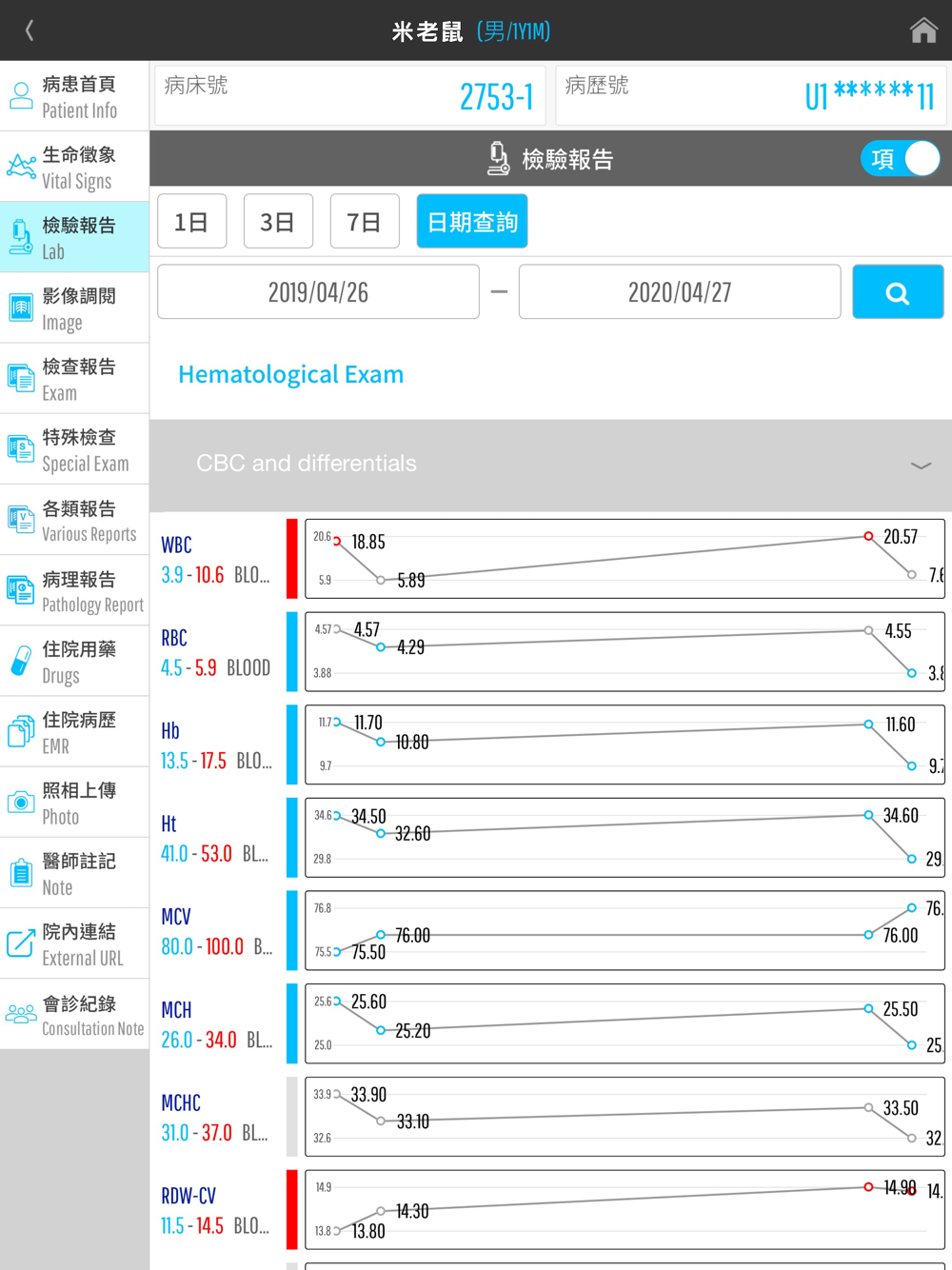The image size is (952, 1270).
Task: Click RDW-CV test label
Action: click(188, 1196)
